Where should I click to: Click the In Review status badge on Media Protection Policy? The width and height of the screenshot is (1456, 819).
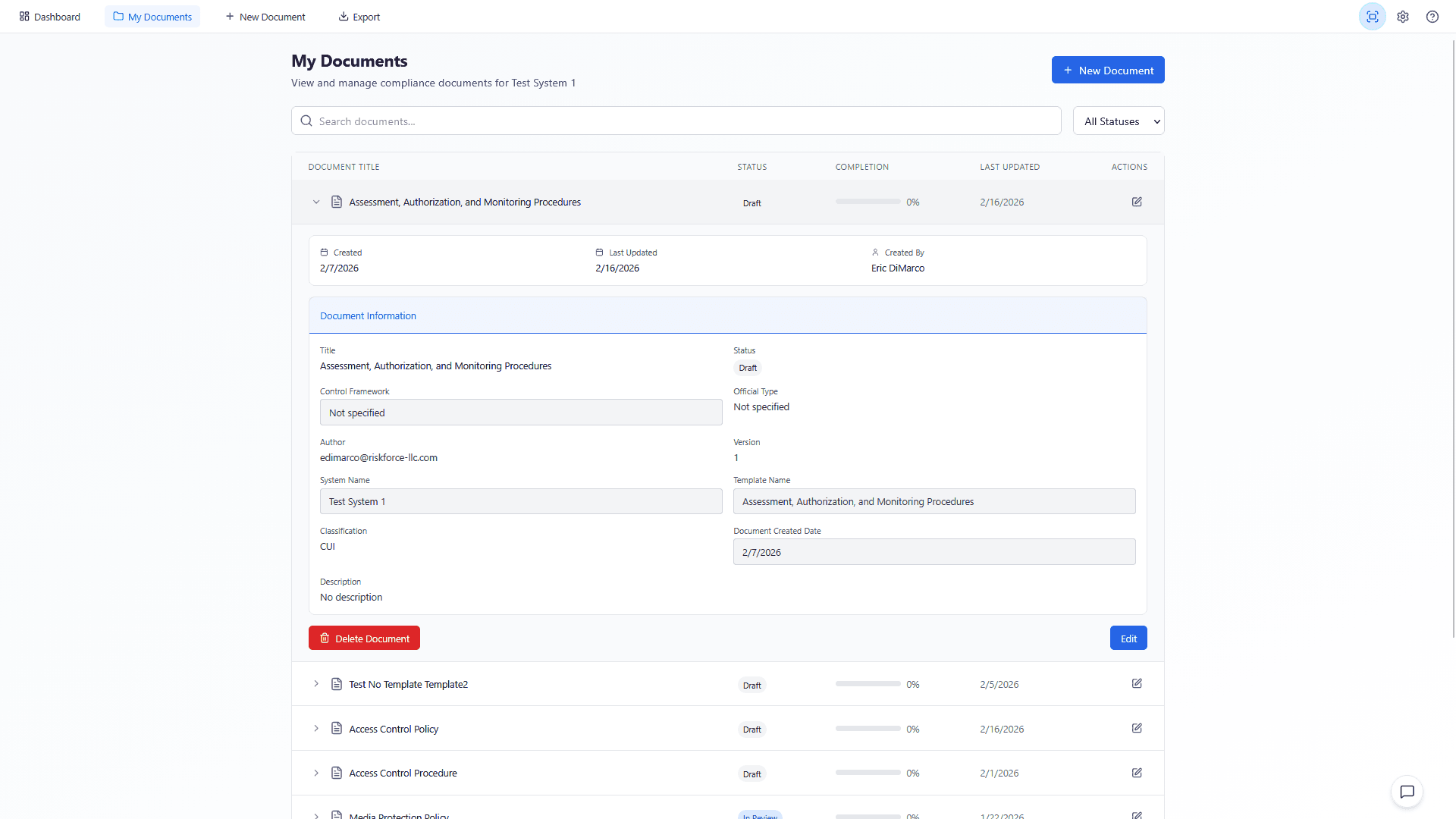point(759,816)
